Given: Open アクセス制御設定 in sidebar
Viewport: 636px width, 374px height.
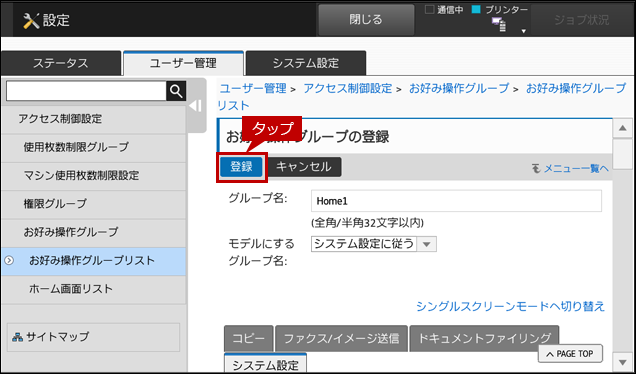Looking at the screenshot, I should (94, 119).
